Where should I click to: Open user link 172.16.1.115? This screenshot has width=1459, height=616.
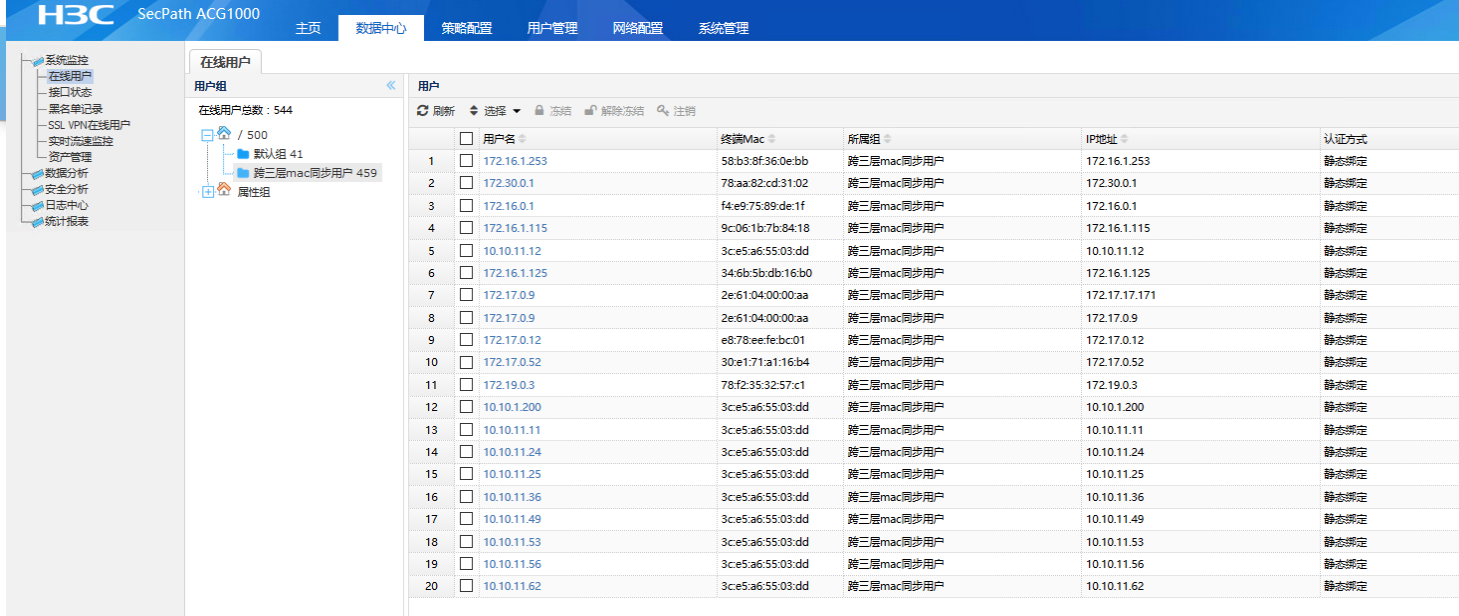click(x=515, y=228)
